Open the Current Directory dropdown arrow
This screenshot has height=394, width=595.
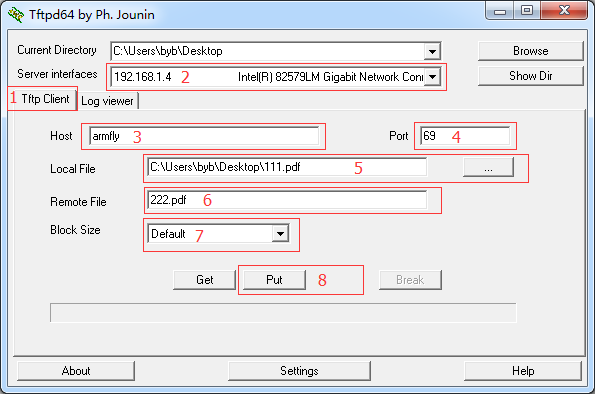(432, 51)
